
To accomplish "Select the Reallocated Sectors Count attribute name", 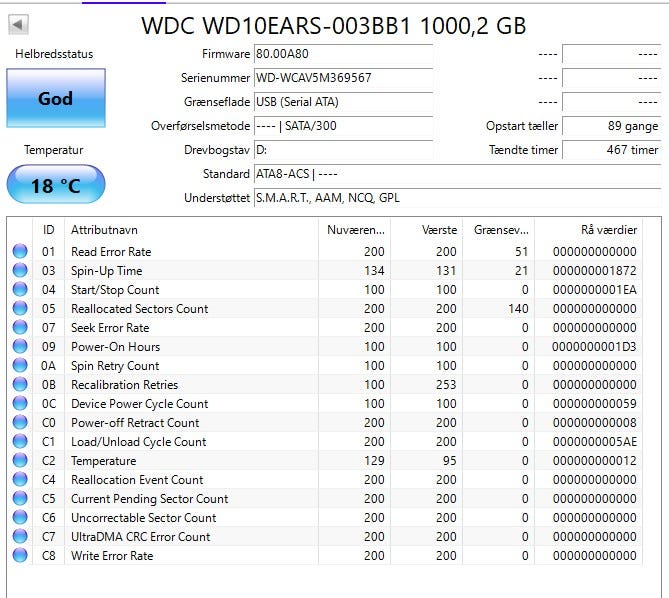I will tap(140, 309).
